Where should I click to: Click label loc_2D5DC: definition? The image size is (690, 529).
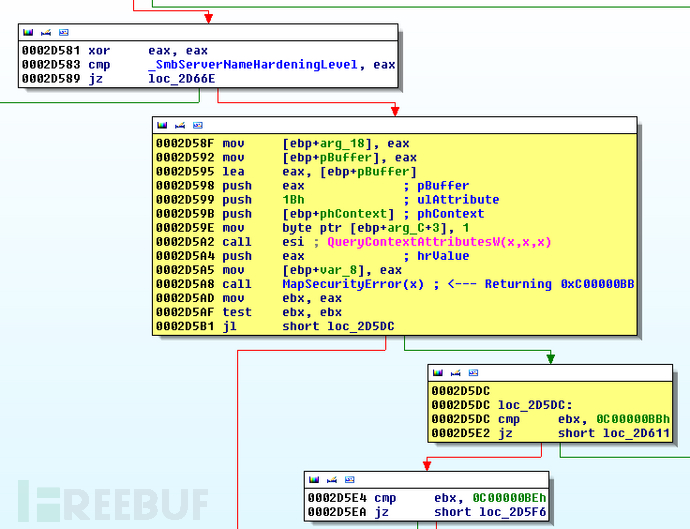(x=535, y=405)
